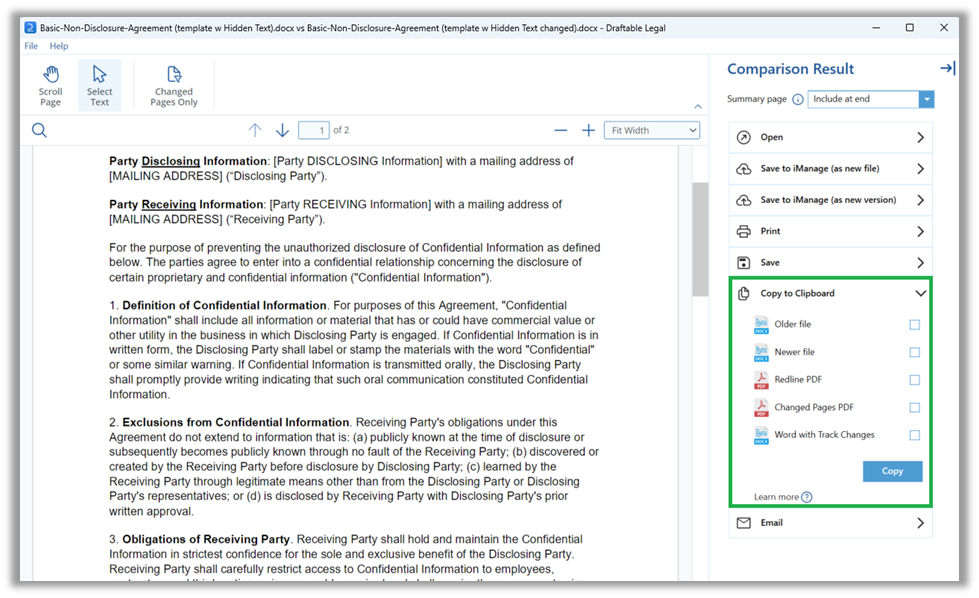Viewport: 979px width, 598px height.
Task: Click the page number input field
Action: pos(314,130)
